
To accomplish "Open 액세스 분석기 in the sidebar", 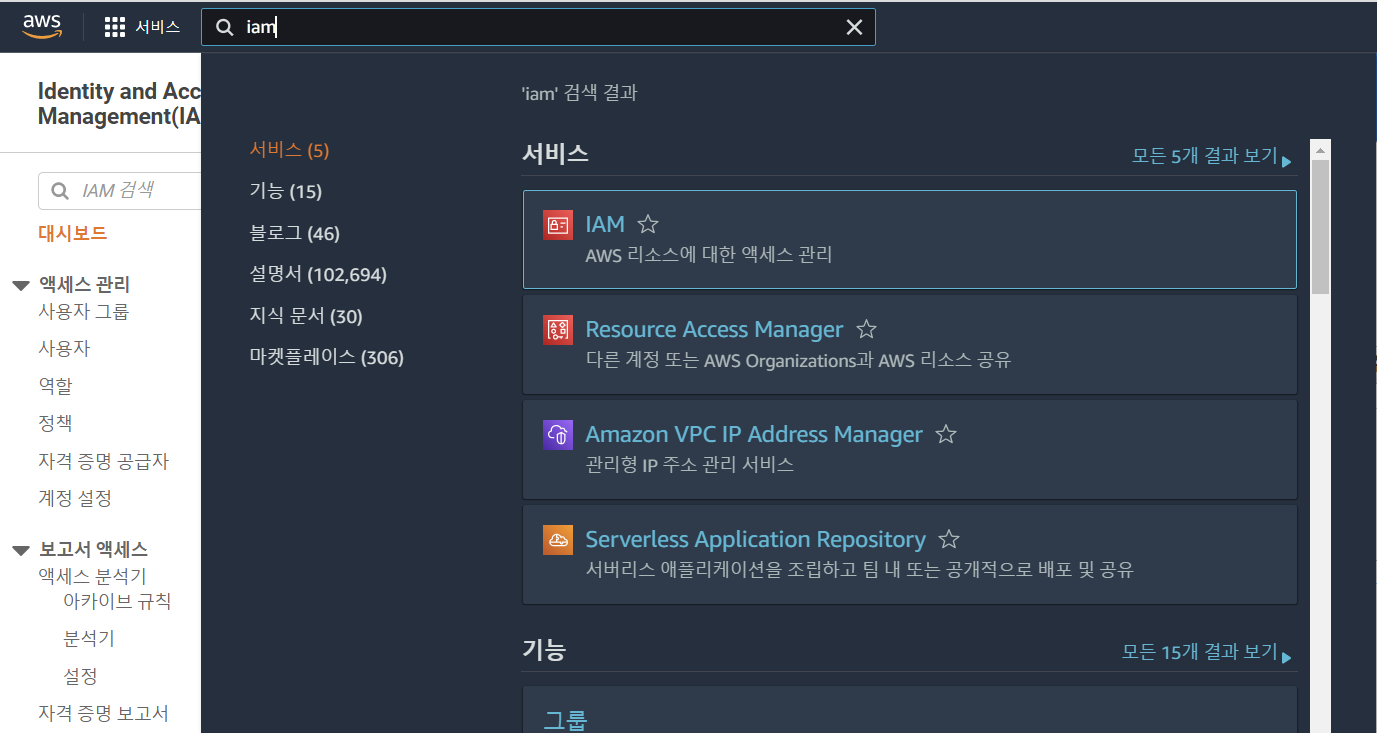I will [x=92, y=576].
